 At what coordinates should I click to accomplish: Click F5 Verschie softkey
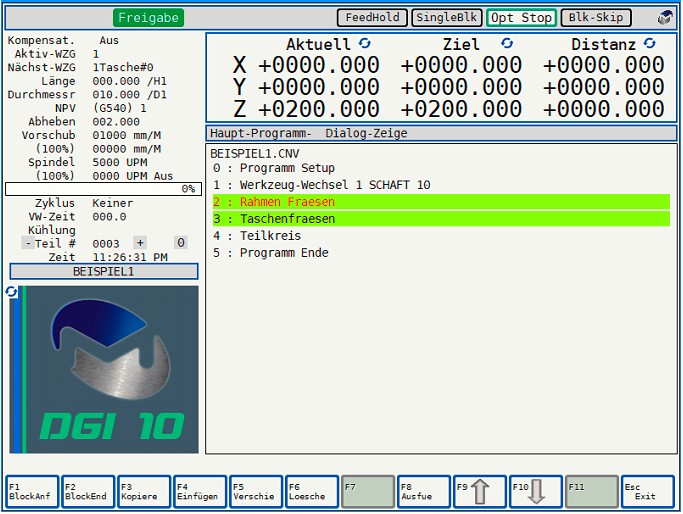[256, 492]
